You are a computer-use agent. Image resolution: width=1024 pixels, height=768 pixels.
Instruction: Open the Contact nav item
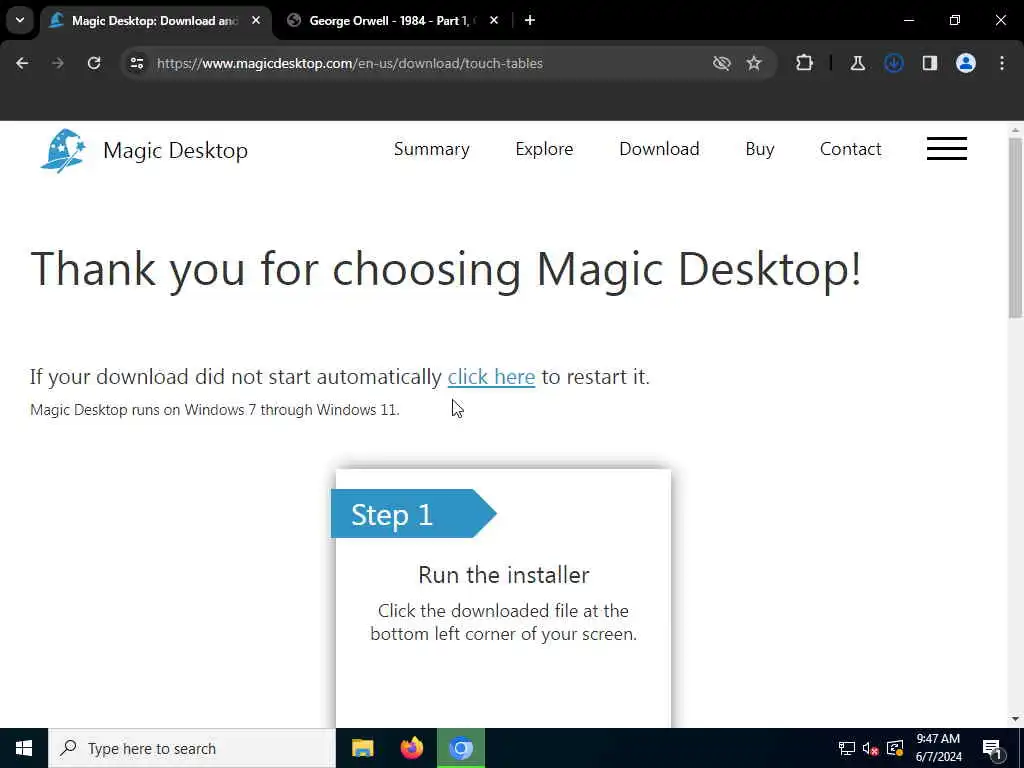point(850,149)
